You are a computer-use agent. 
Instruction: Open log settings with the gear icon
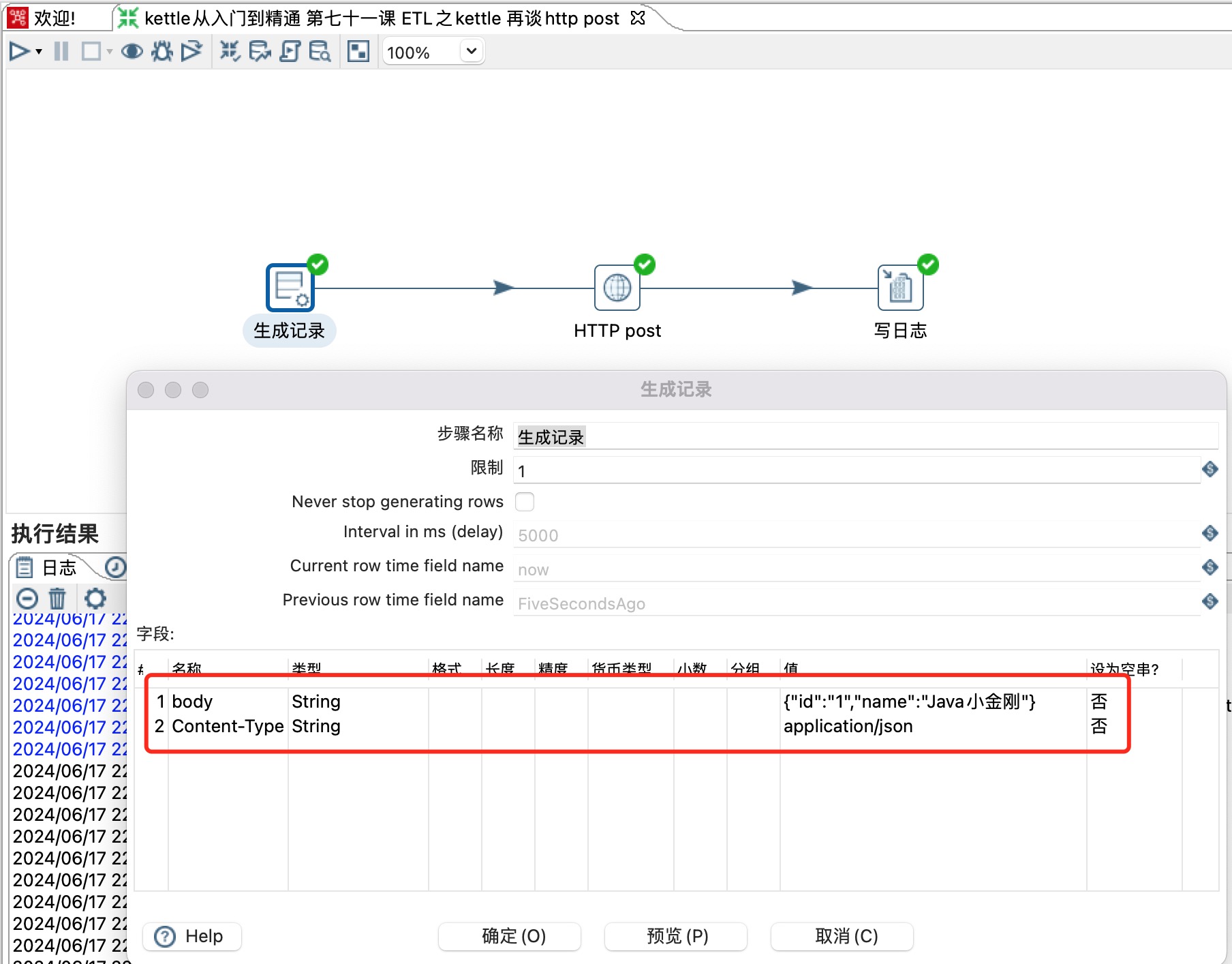(95, 599)
